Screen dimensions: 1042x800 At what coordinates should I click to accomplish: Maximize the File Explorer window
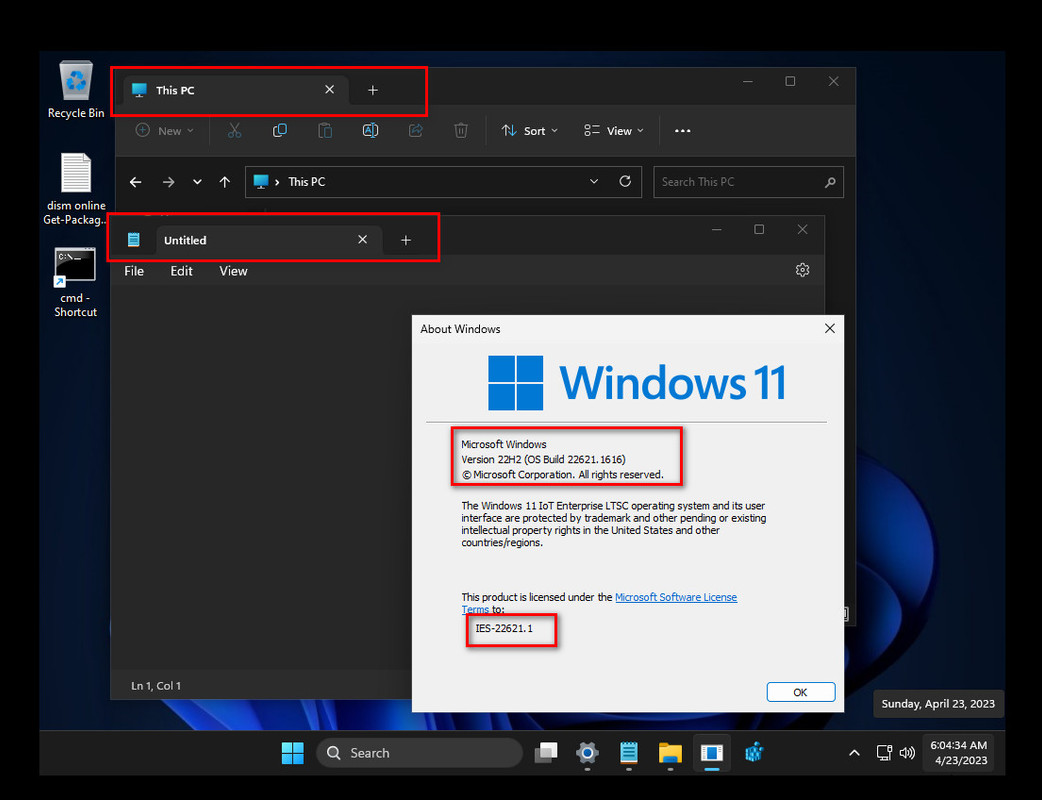790,81
